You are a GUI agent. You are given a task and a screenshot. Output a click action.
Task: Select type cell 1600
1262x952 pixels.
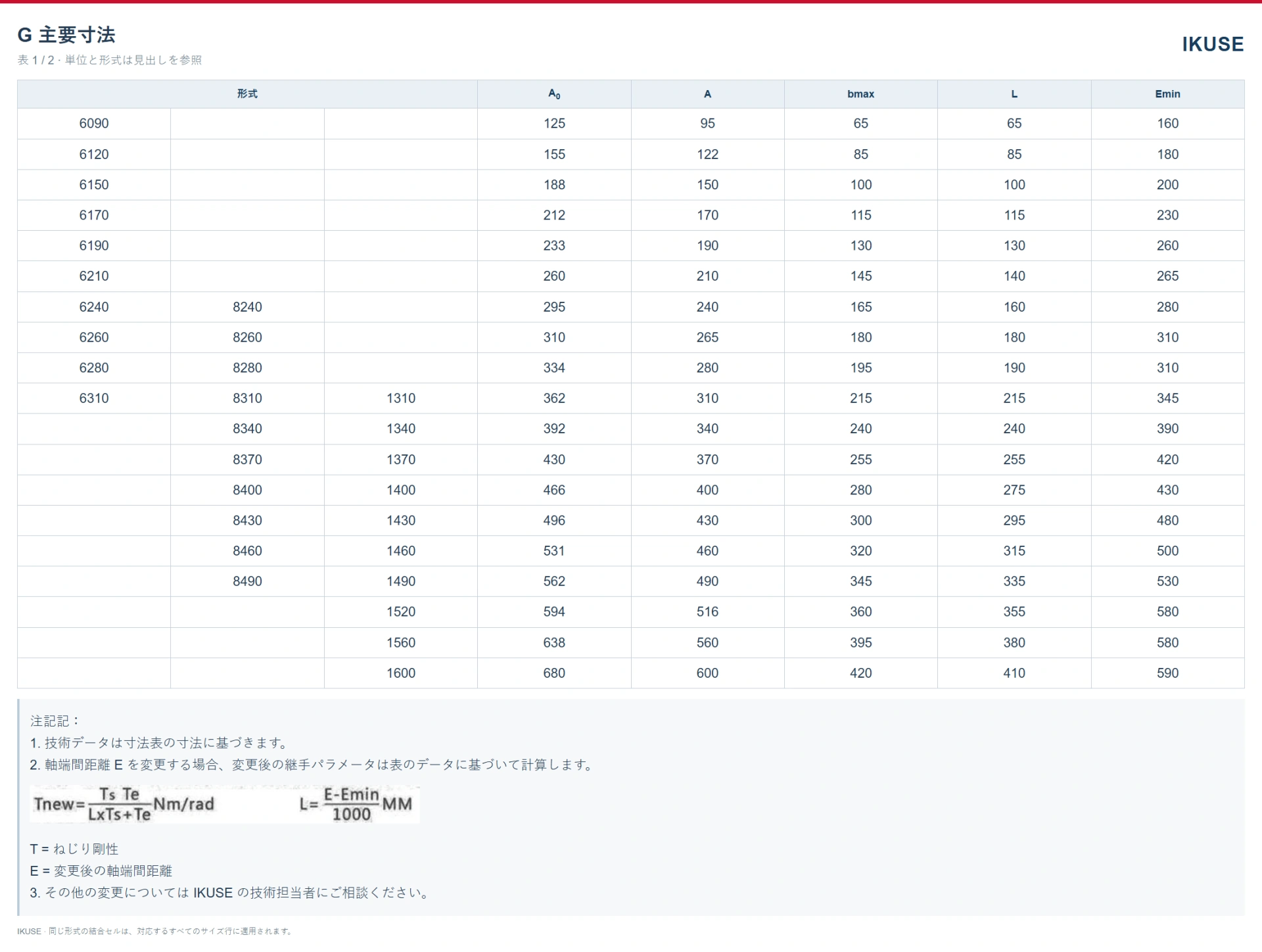click(x=401, y=673)
